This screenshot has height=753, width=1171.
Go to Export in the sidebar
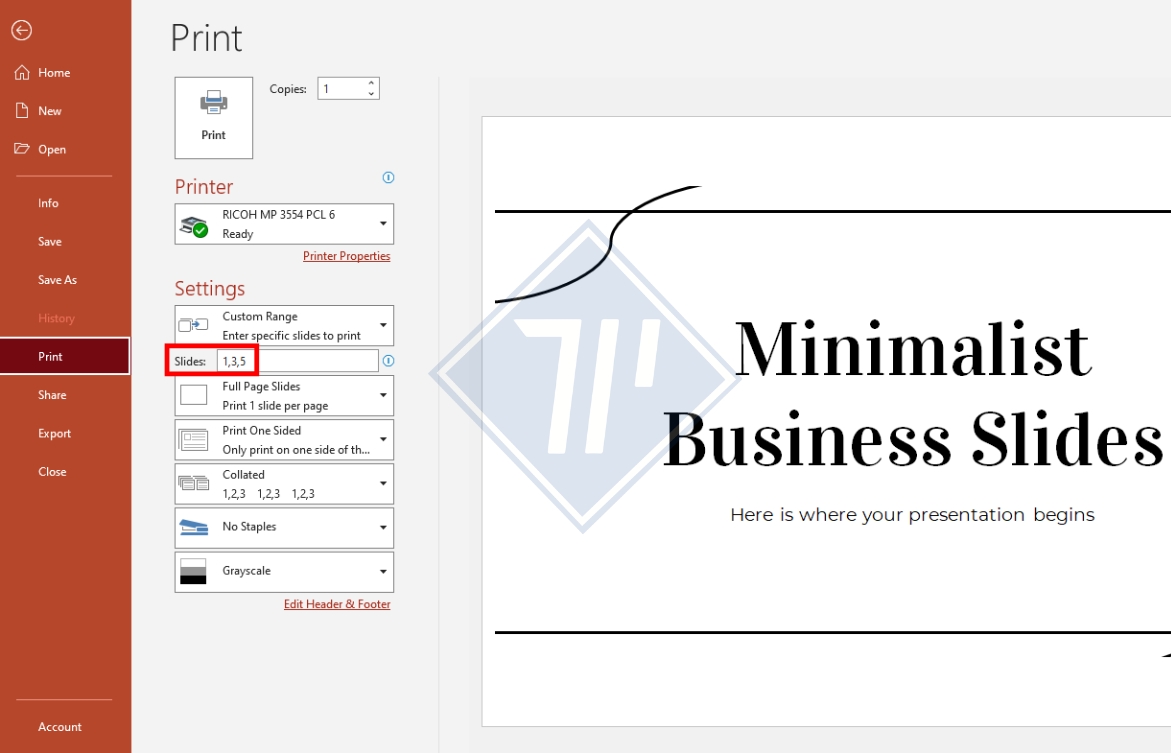[x=54, y=433]
